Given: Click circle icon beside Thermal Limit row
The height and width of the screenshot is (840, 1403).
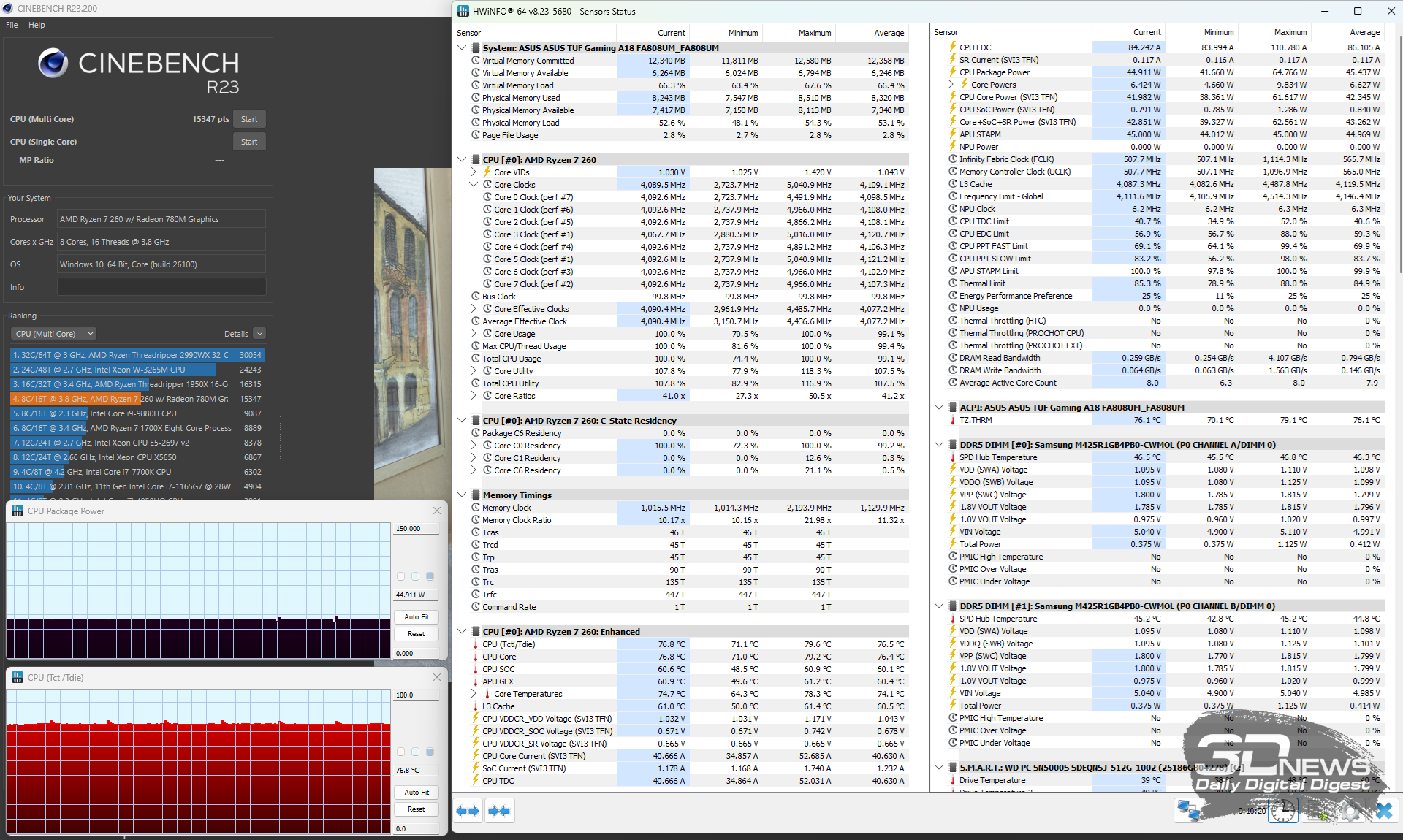Looking at the screenshot, I should pyautogui.click(x=953, y=283).
